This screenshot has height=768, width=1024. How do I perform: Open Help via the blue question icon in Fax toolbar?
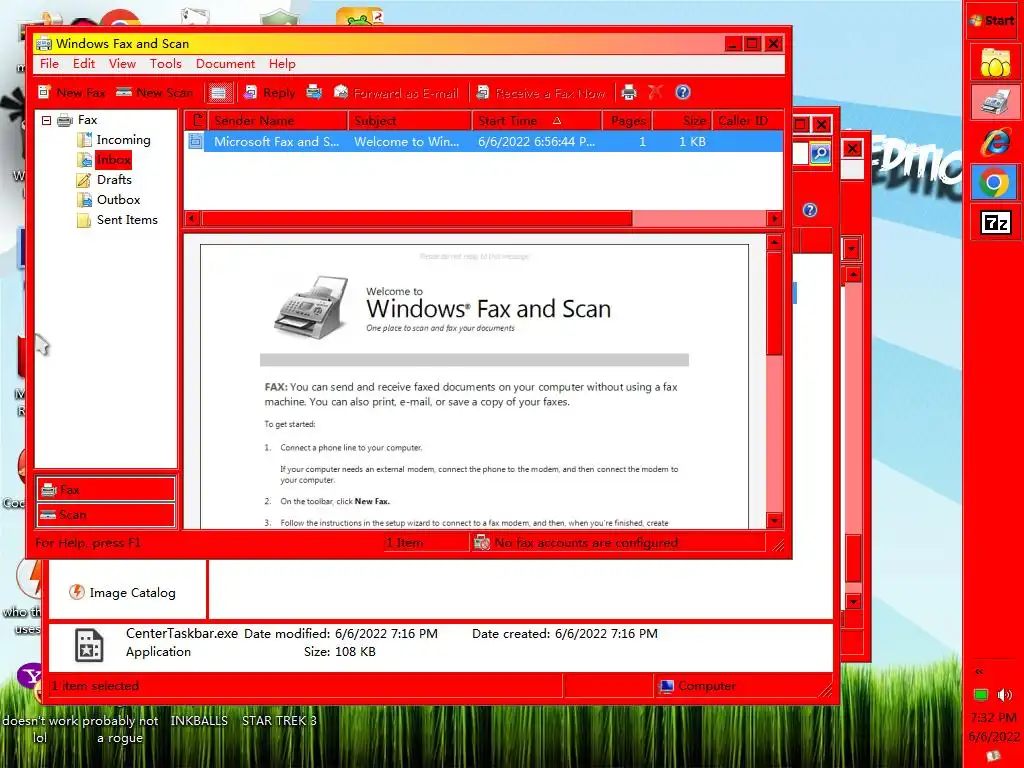(x=682, y=92)
